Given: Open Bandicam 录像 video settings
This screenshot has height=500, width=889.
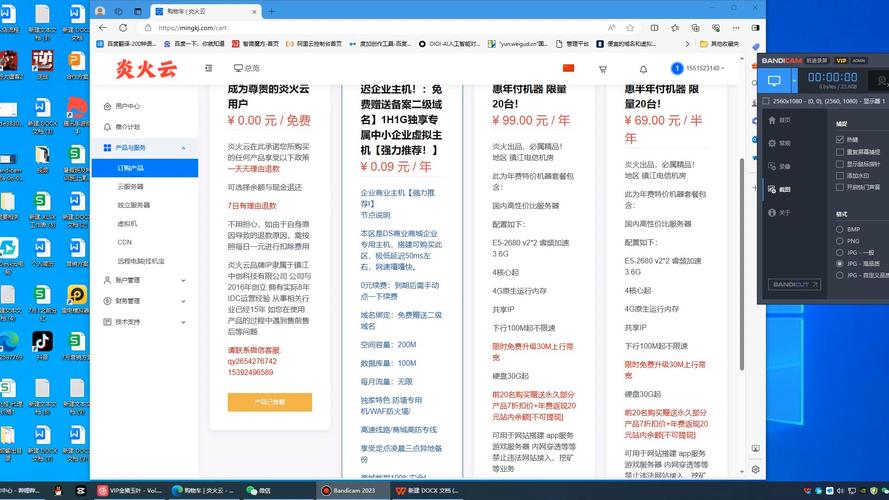Looking at the screenshot, I should pos(780,167).
